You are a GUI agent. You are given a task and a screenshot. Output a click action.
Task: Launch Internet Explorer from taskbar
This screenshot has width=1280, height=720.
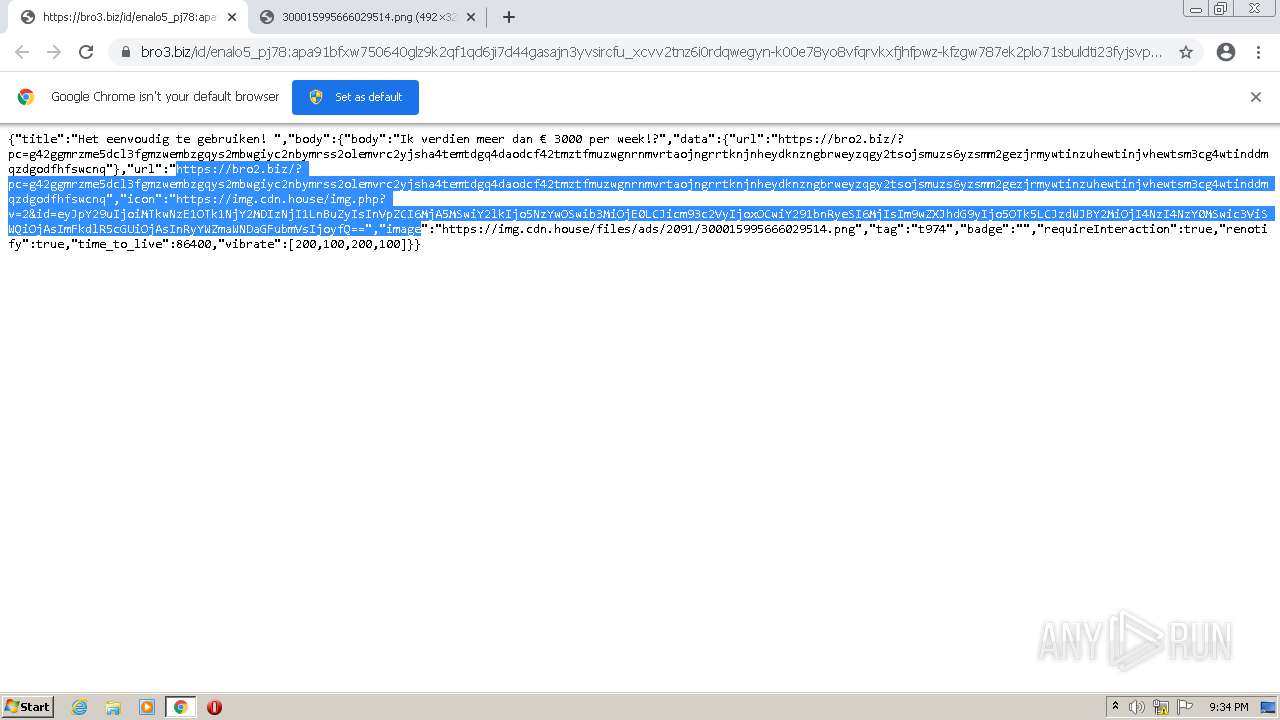tap(79, 707)
